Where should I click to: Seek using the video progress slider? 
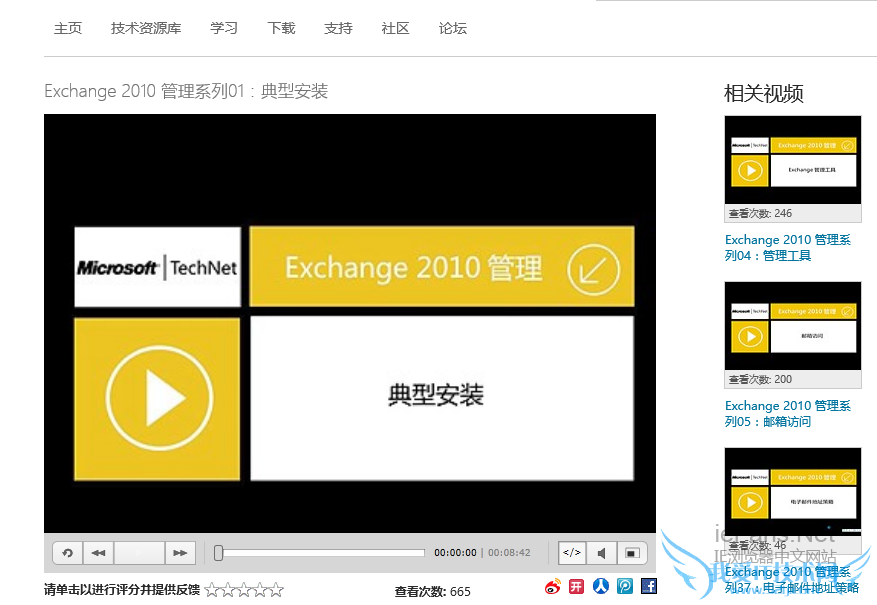click(320, 551)
